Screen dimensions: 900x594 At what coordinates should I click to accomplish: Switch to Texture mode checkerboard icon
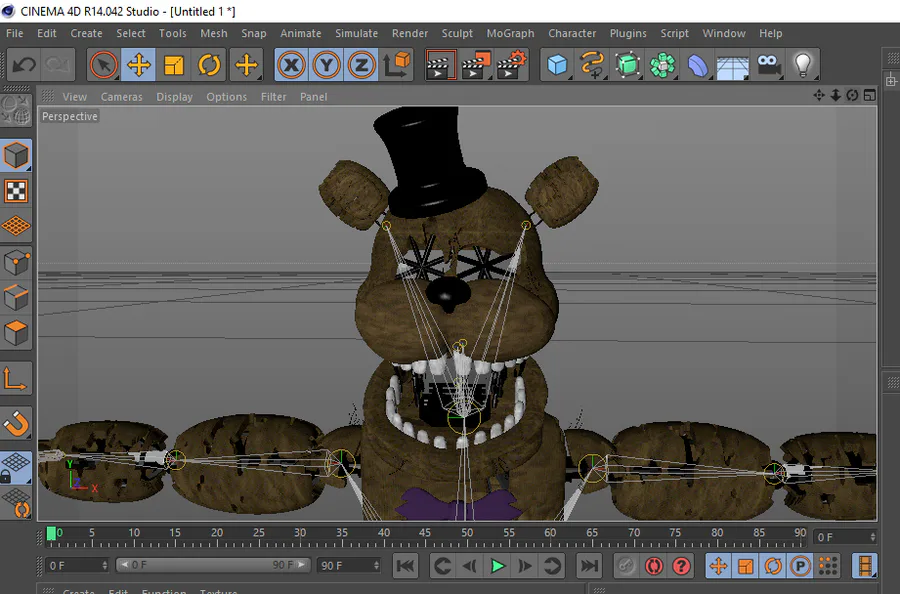pos(16,191)
